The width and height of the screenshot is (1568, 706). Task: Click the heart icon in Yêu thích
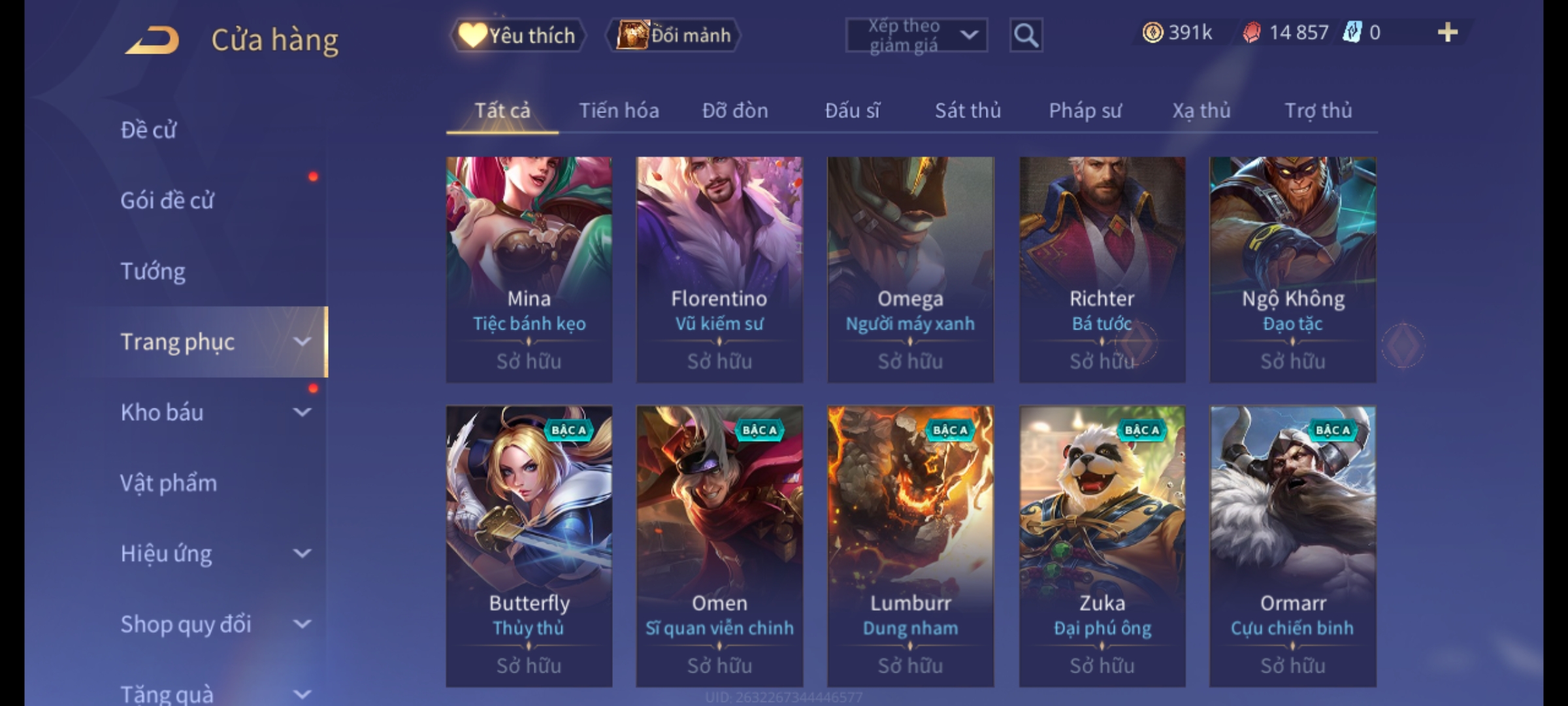(472, 35)
